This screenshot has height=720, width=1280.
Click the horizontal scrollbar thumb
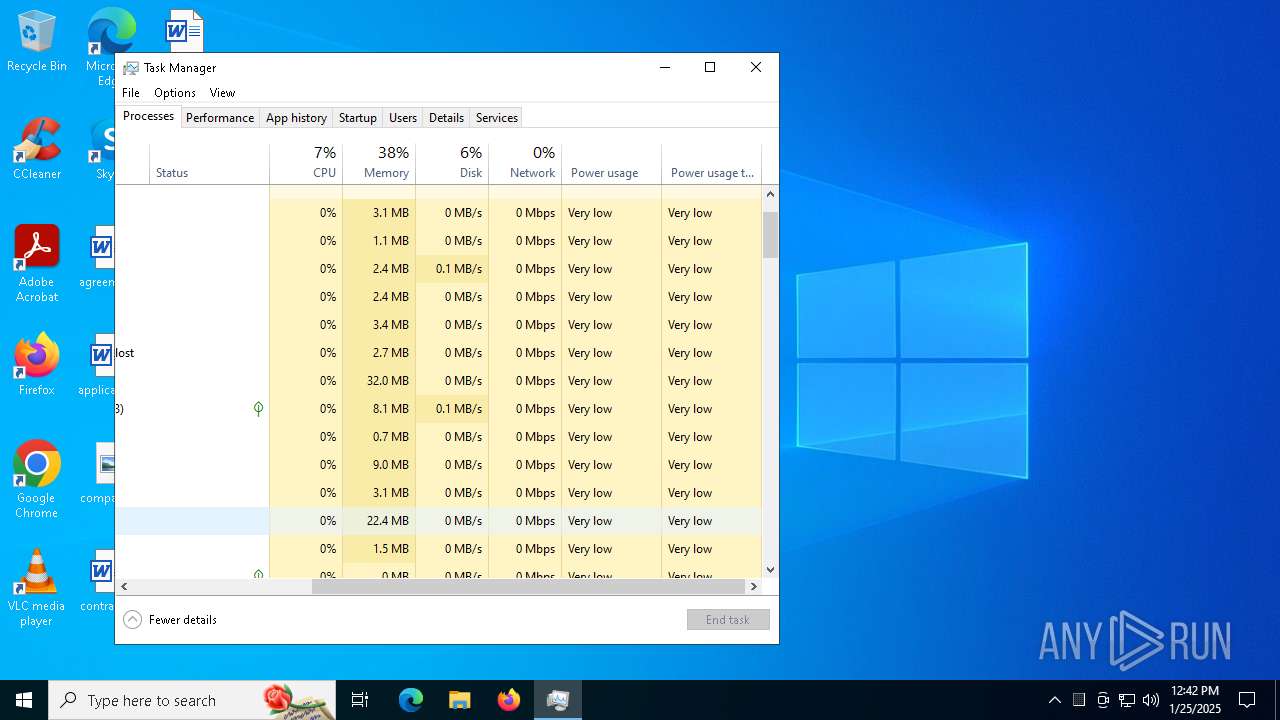[x=528, y=586]
